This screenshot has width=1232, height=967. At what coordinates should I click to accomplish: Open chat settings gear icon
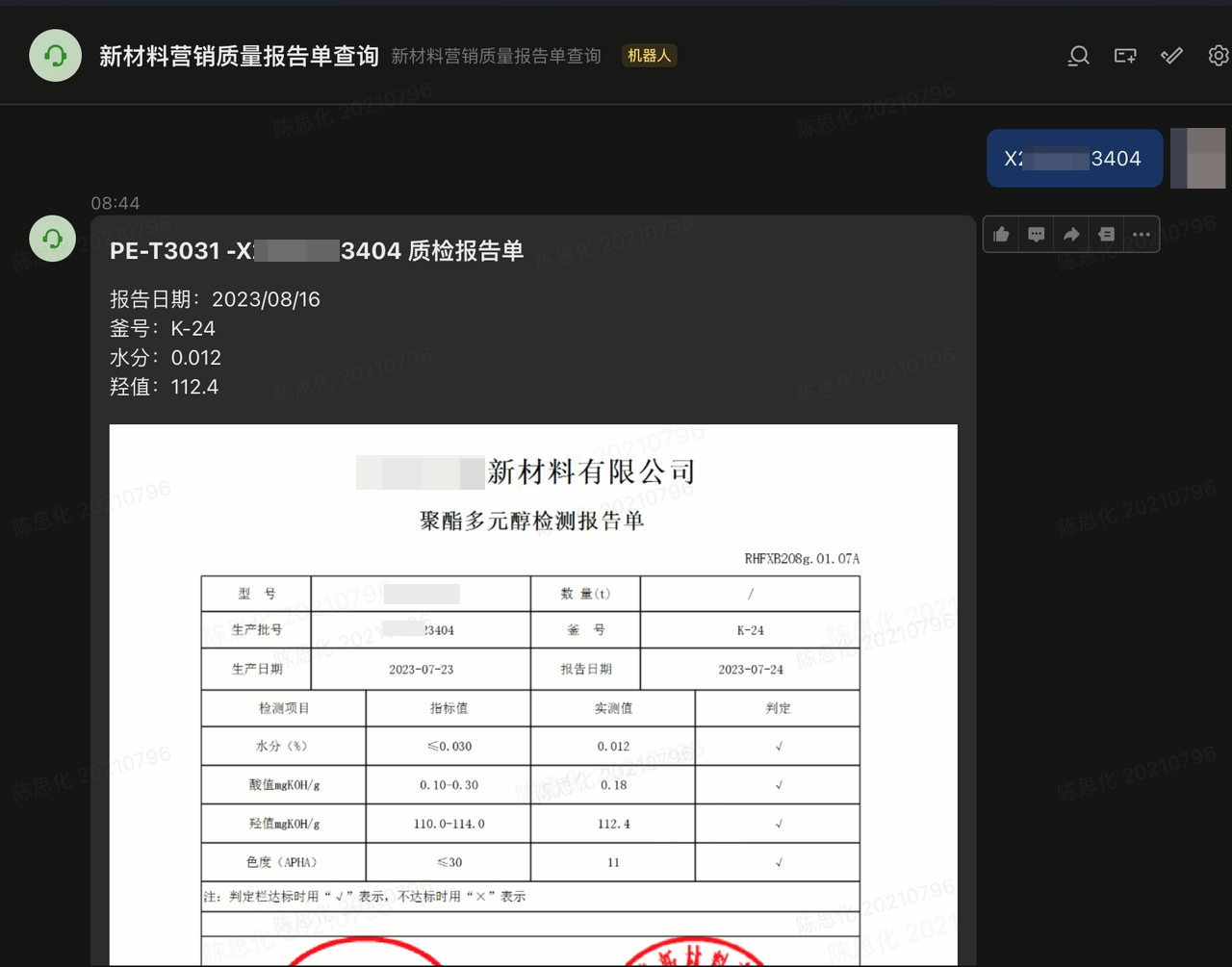click(x=1218, y=56)
